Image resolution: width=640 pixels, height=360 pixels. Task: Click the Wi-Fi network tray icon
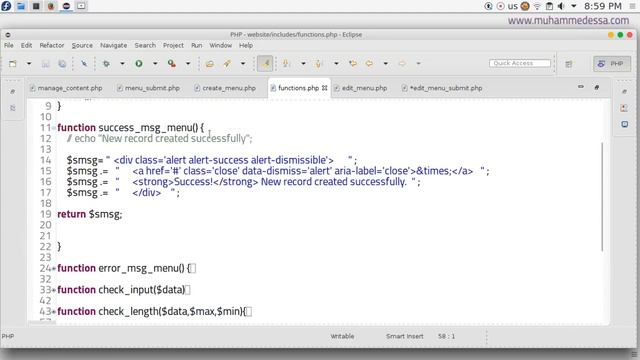[x=537, y=6]
